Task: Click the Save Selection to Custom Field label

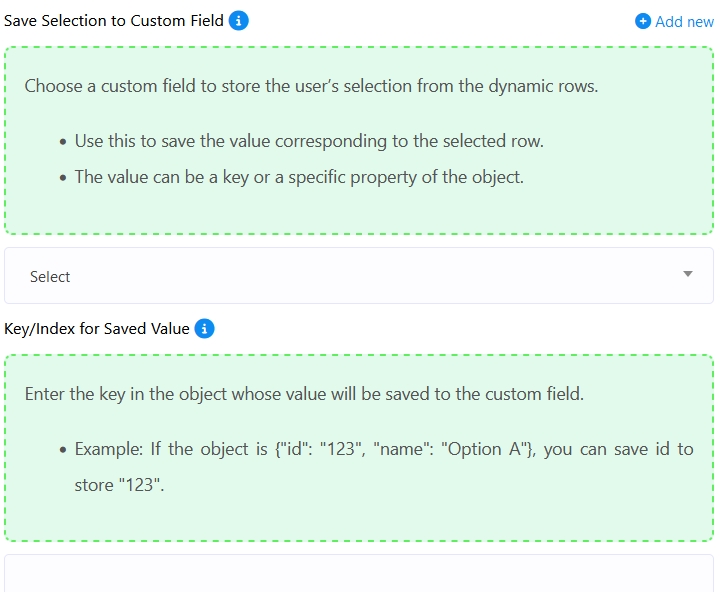Action: [x=114, y=20]
